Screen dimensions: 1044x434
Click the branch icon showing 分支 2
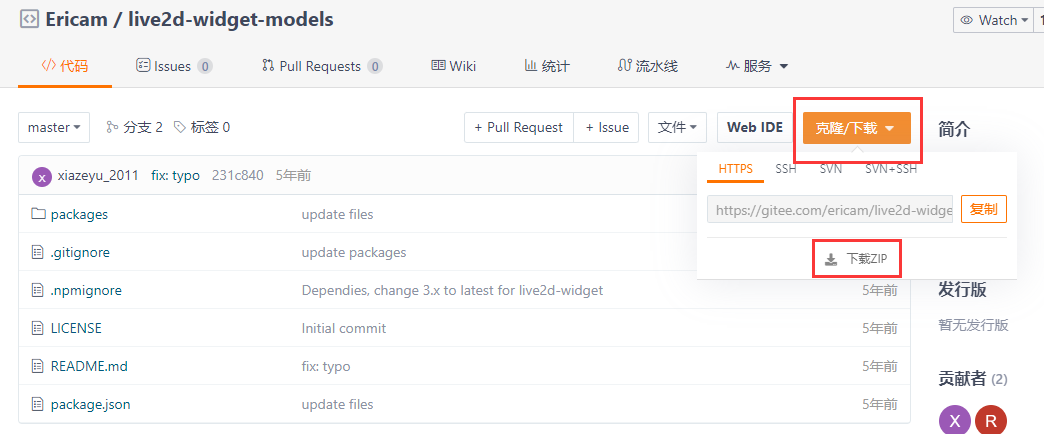pos(113,127)
